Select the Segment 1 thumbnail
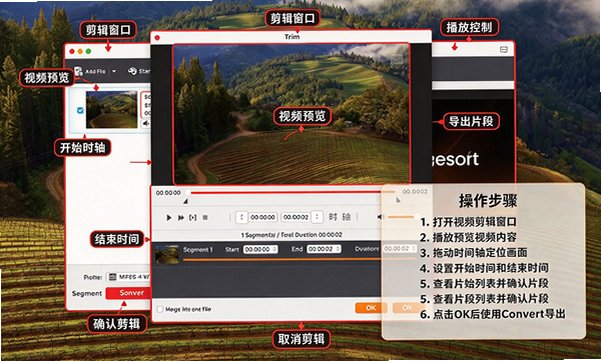 (167, 254)
